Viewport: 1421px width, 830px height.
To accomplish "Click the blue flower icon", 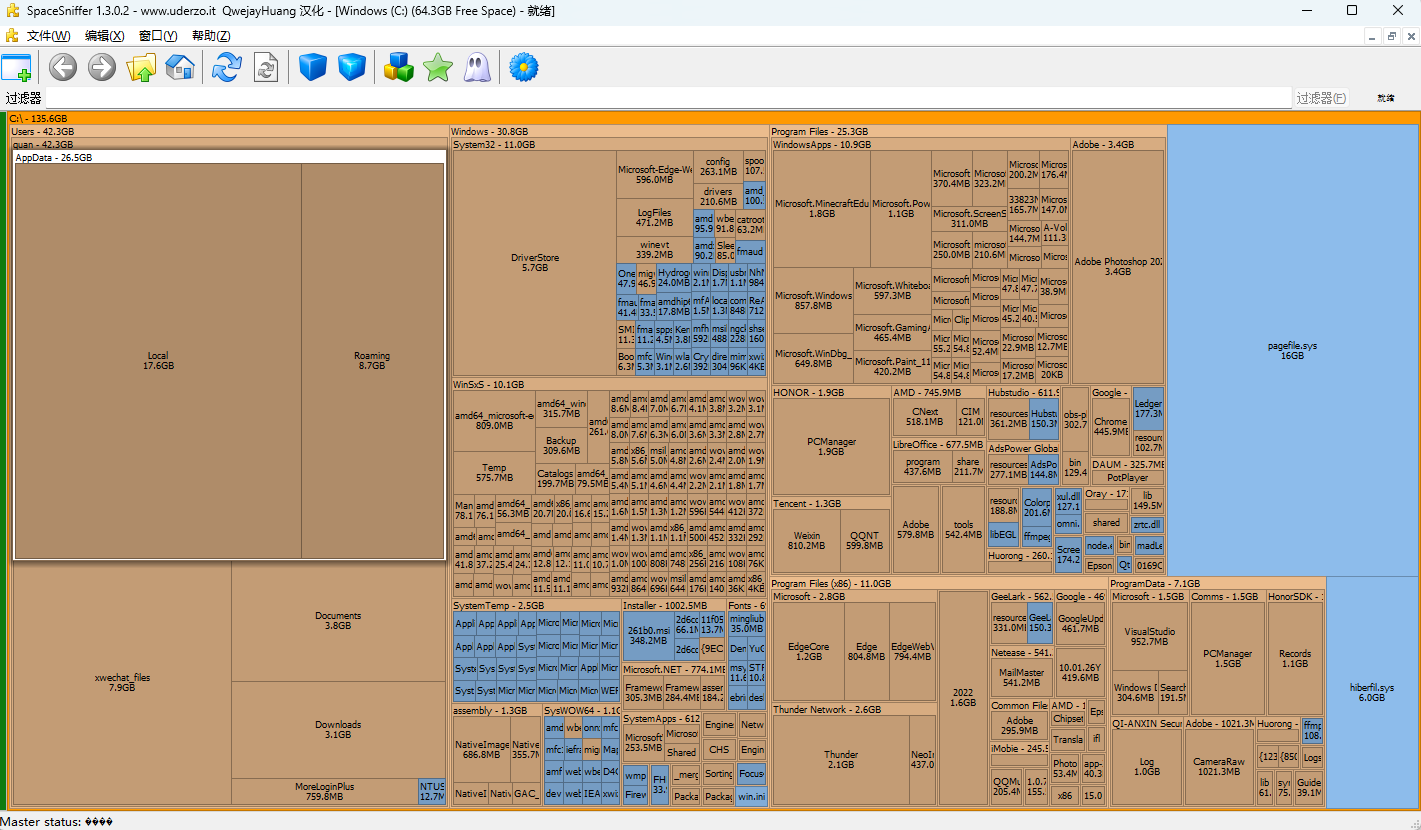I will [x=524, y=68].
